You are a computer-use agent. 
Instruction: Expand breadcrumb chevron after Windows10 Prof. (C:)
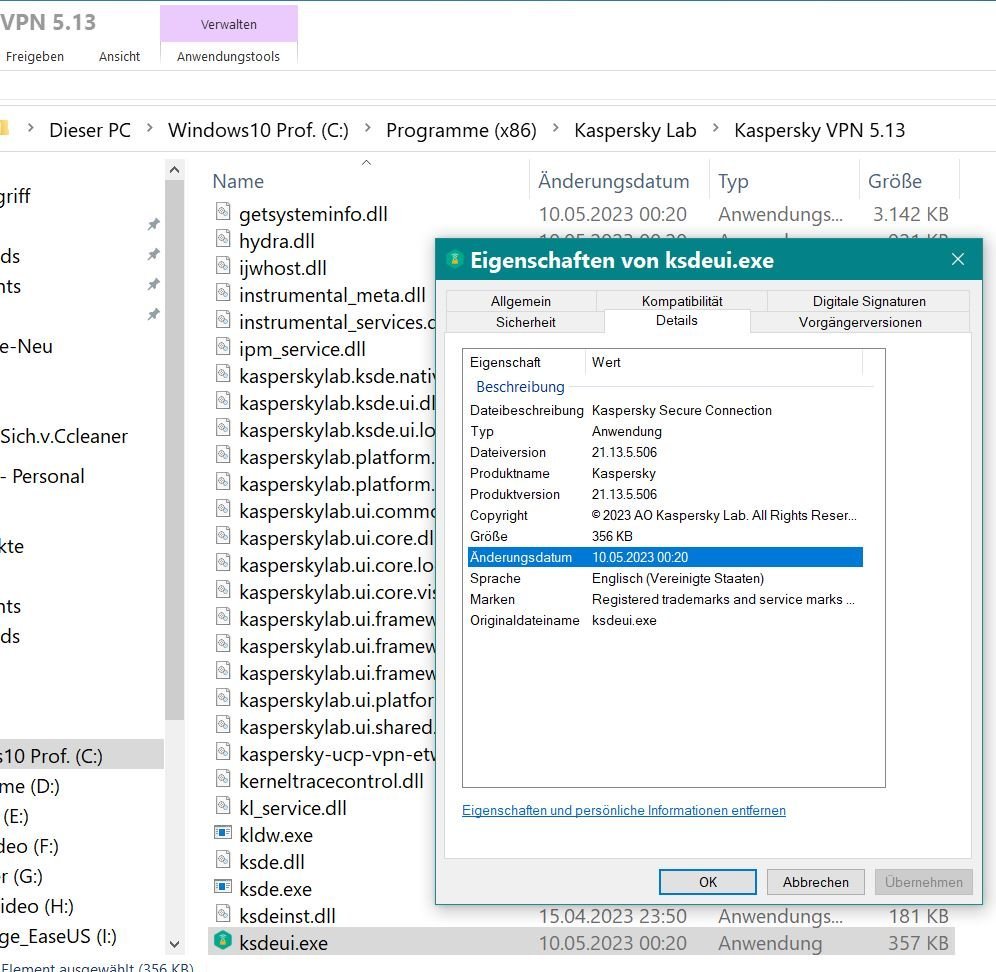pos(368,128)
